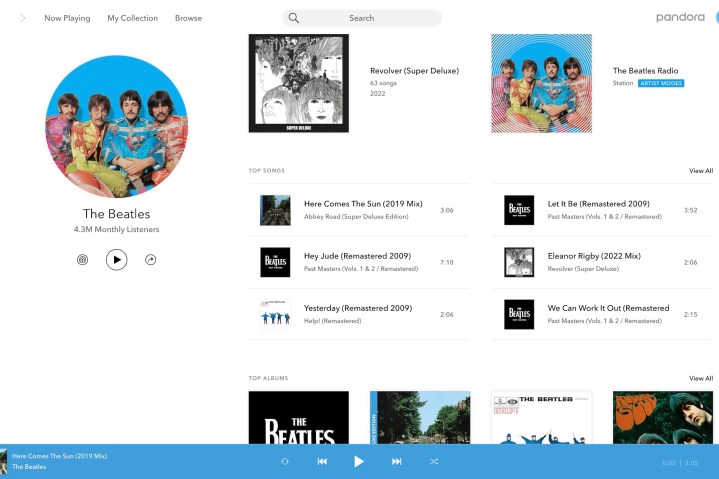Open Artist Modes for The Beatles Radio
The width and height of the screenshot is (719, 479).
tap(661, 83)
